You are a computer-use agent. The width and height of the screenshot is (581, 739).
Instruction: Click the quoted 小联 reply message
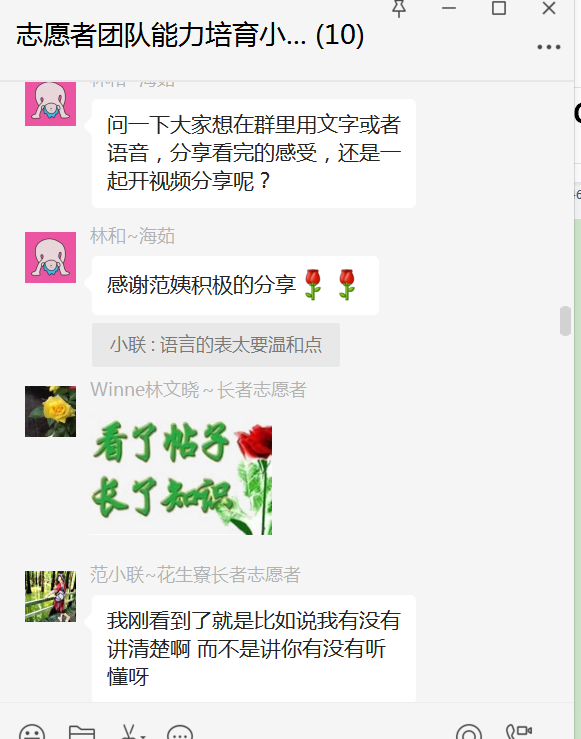pos(216,345)
